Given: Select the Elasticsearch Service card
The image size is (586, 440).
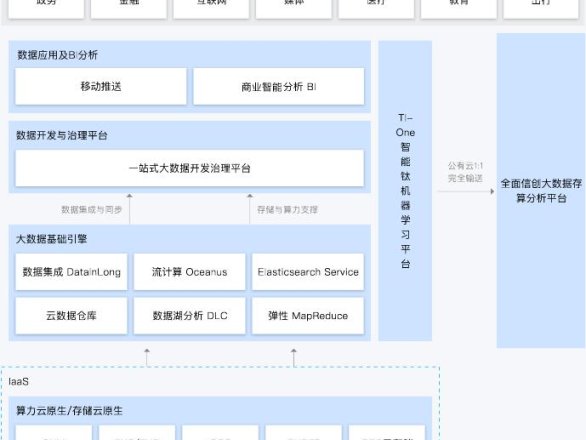Looking at the screenshot, I should [x=308, y=272].
